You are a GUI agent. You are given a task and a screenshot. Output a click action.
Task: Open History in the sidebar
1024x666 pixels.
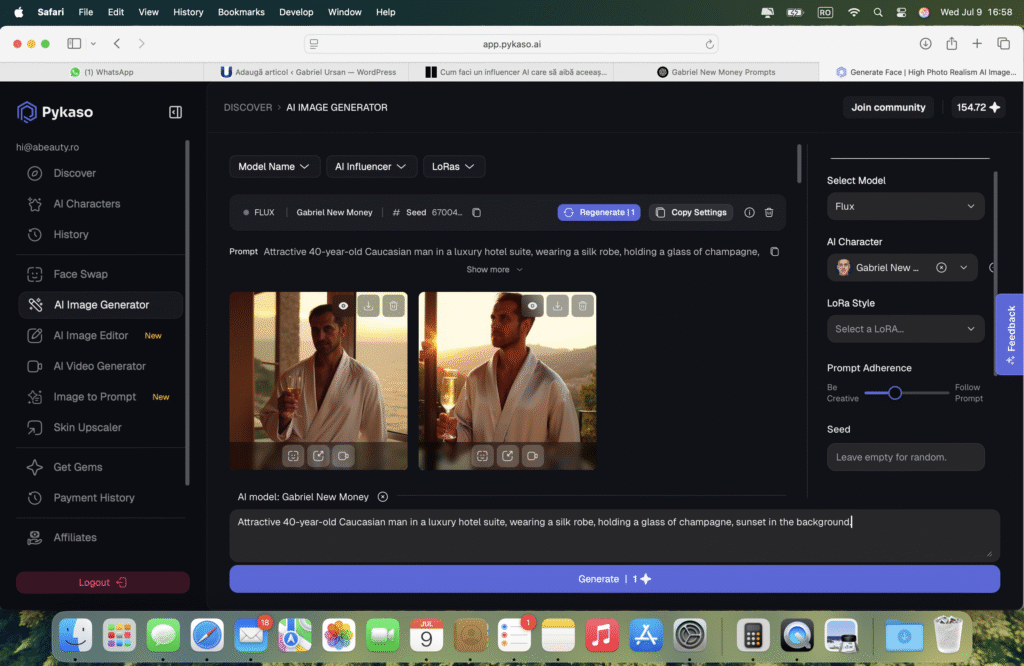(x=71, y=234)
